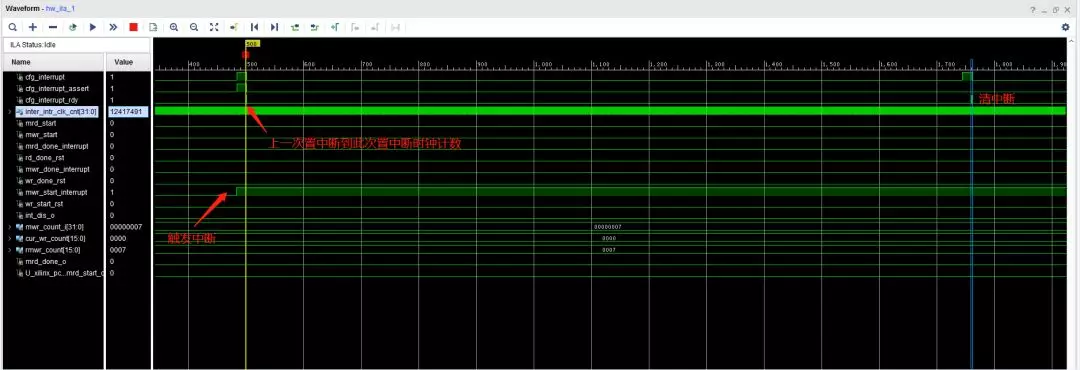Select the inter_intr_clk_cnt[31:0] signal name
1080x370 pixels.
61,112
